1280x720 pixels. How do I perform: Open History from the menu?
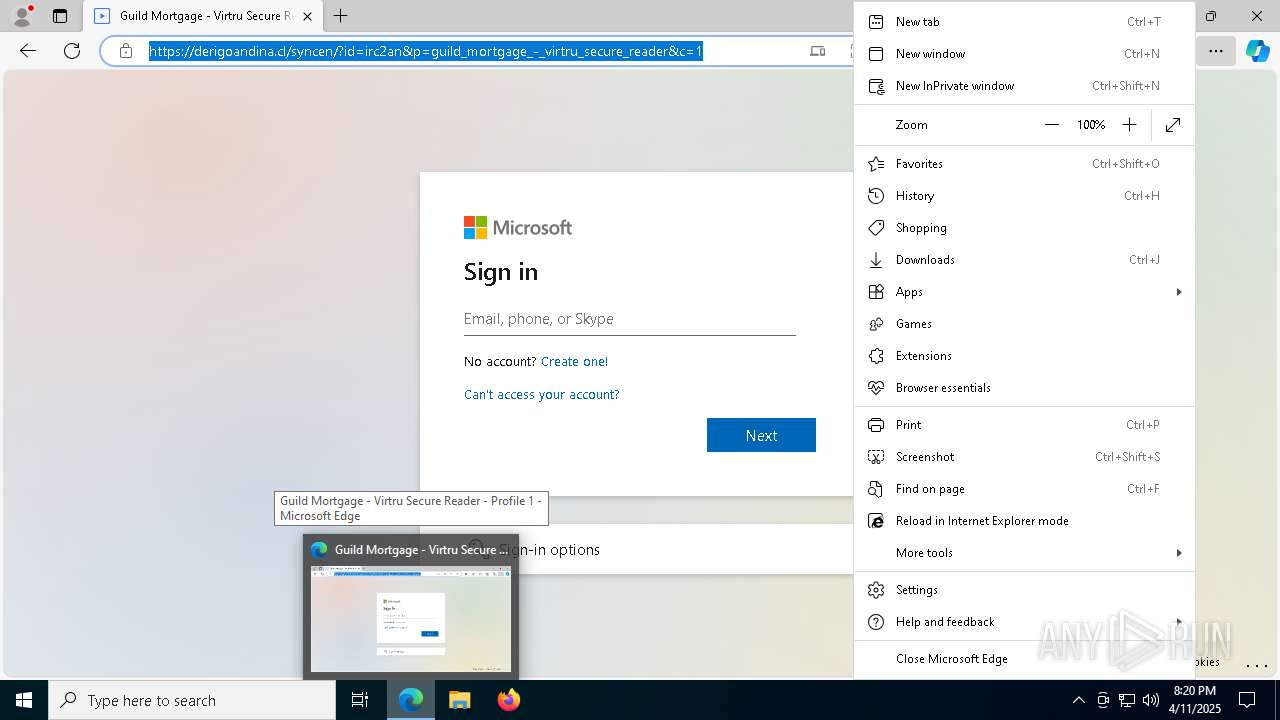tap(1024, 196)
